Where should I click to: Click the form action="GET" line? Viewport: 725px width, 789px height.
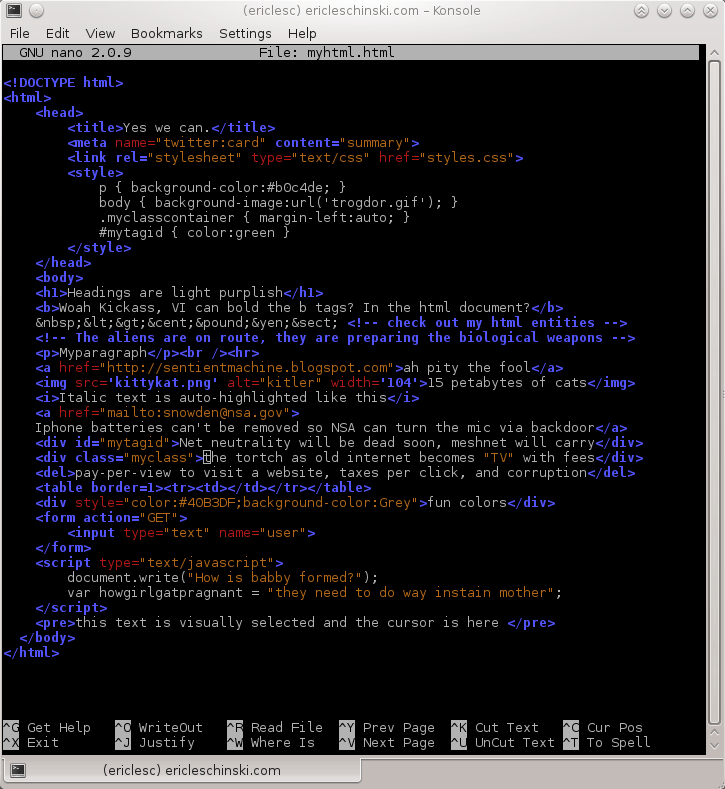coord(111,518)
